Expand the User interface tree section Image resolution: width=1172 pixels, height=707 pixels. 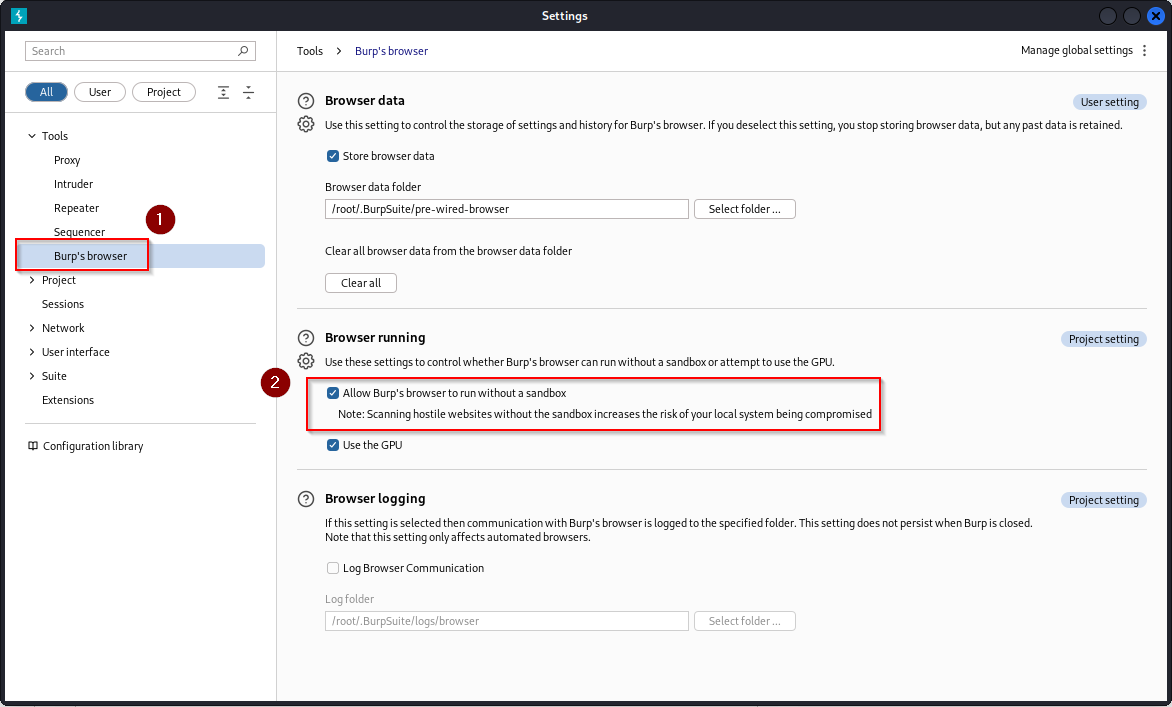point(31,352)
